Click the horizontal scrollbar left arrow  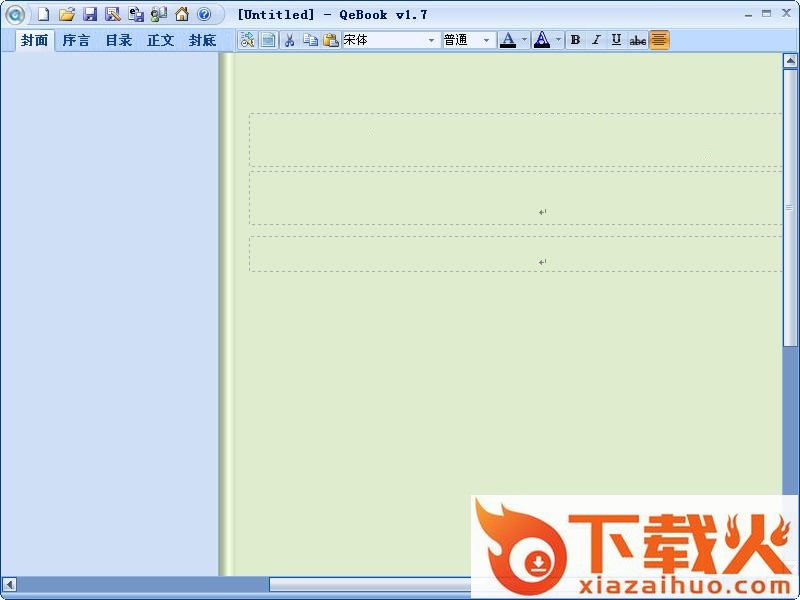click(x=9, y=584)
